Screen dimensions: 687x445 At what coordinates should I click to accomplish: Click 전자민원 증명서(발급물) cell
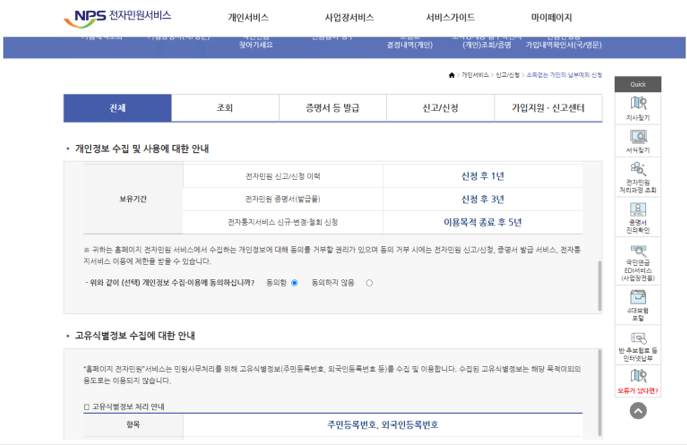[283, 199]
